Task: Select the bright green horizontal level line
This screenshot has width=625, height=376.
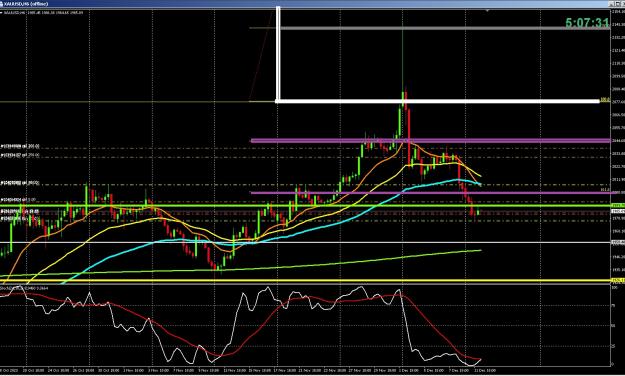Action: (x=305, y=206)
